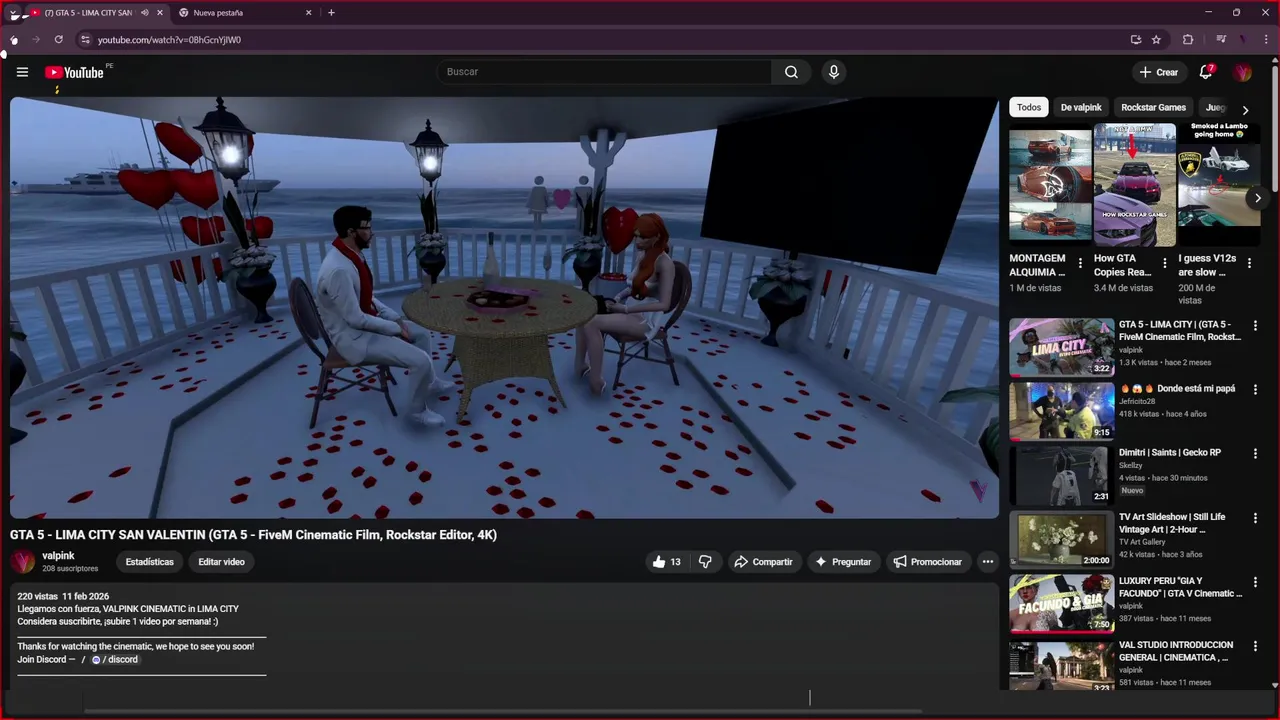Open MONTAGEM ALQUIMIA short thumbnail
Screen dimensions: 1280x720
tap(1050, 185)
